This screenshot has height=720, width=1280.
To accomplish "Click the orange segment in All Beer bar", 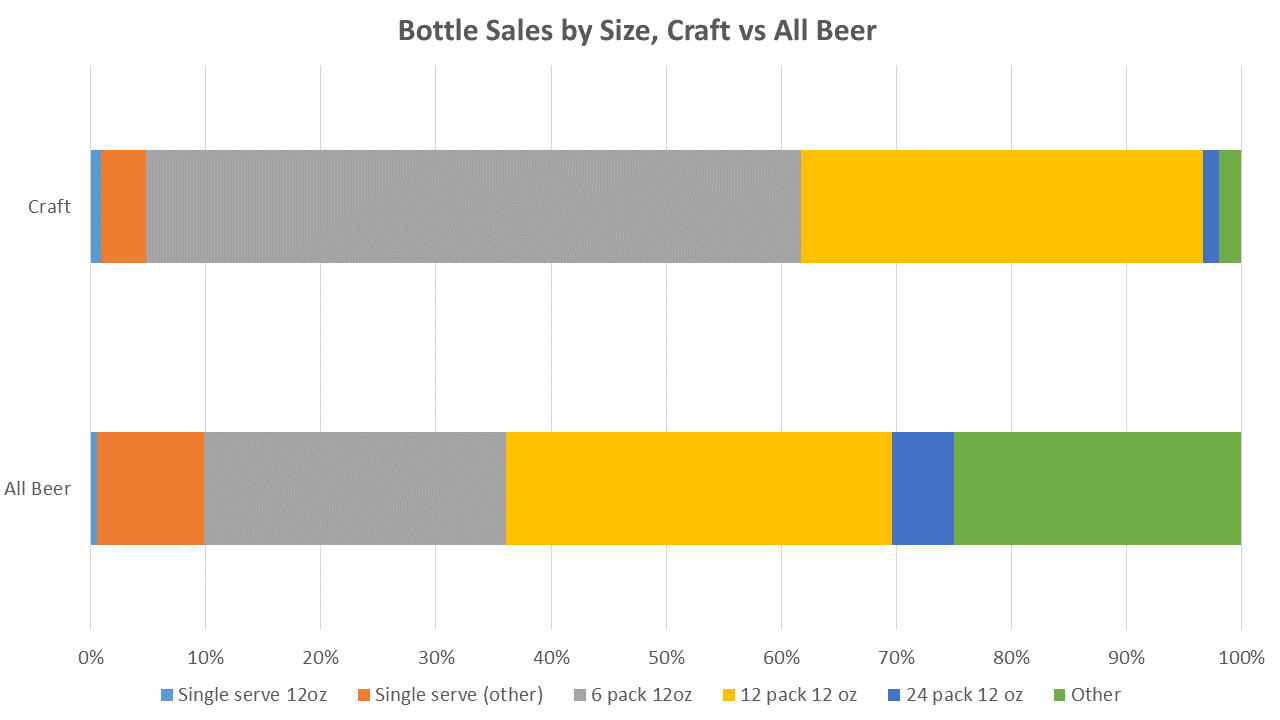I will pos(151,488).
